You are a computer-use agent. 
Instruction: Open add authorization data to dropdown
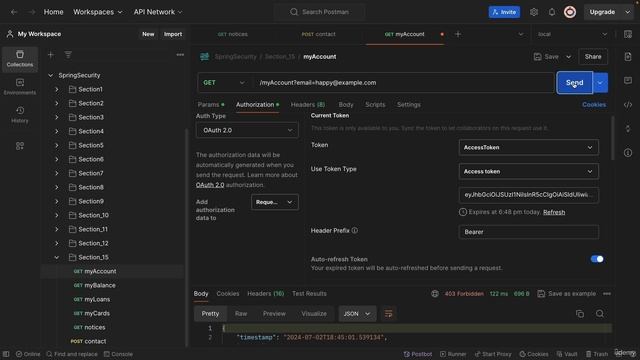(275, 202)
